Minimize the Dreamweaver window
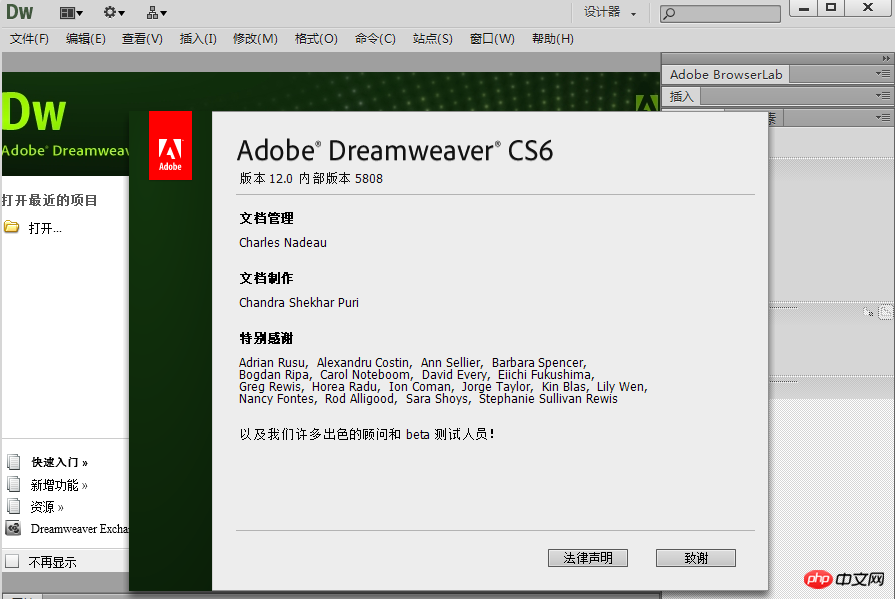Image resolution: width=895 pixels, height=599 pixels. 804,8
